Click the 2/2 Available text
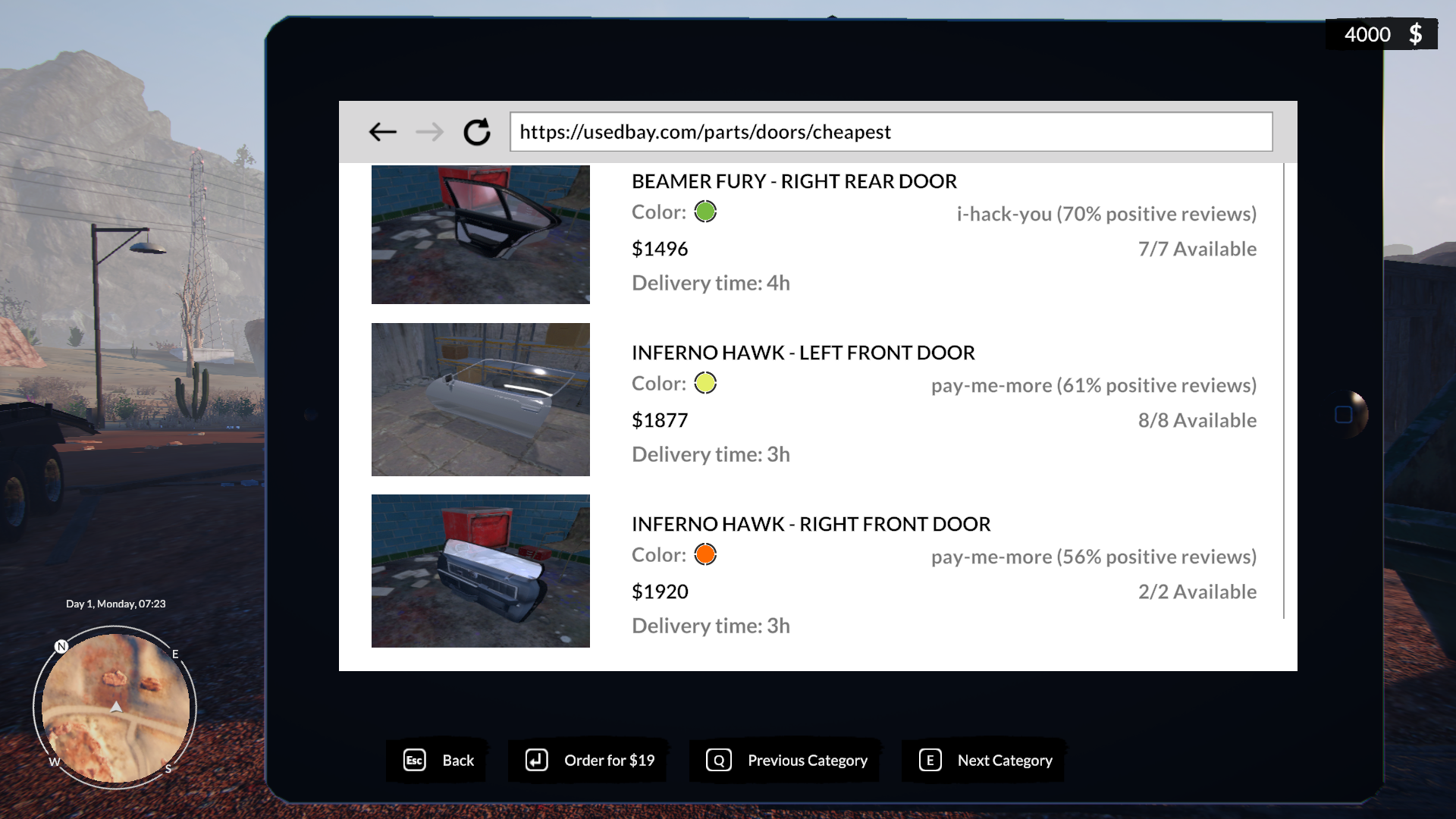1456x819 pixels. [1197, 591]
